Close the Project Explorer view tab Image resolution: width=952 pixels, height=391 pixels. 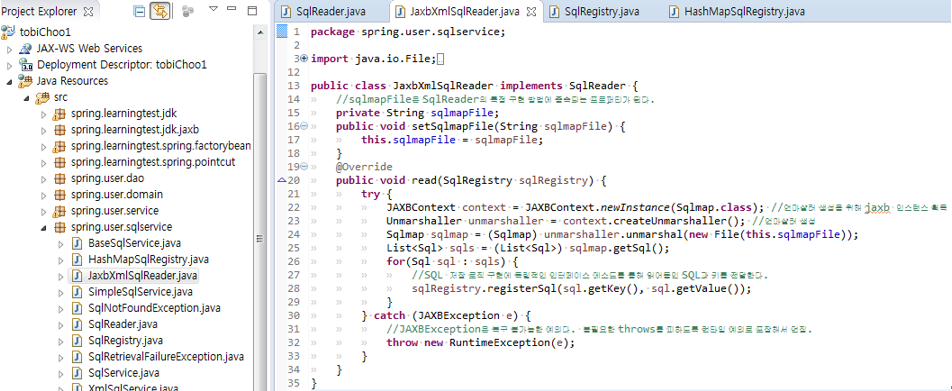pyautogui.click(x=88, y=12)
